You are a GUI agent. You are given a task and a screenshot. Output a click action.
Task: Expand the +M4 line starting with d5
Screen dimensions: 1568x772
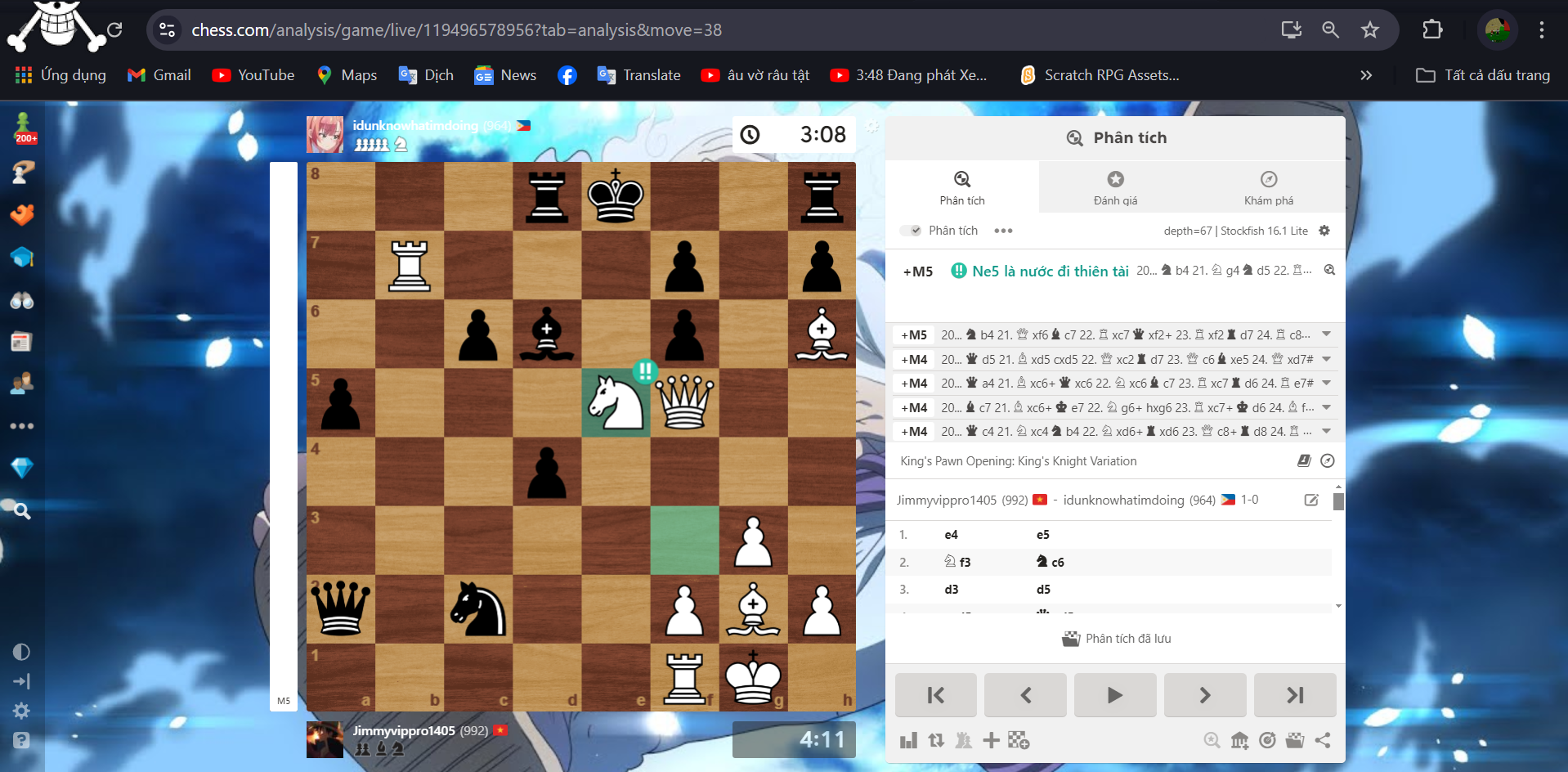click(x=1326, y=359)
